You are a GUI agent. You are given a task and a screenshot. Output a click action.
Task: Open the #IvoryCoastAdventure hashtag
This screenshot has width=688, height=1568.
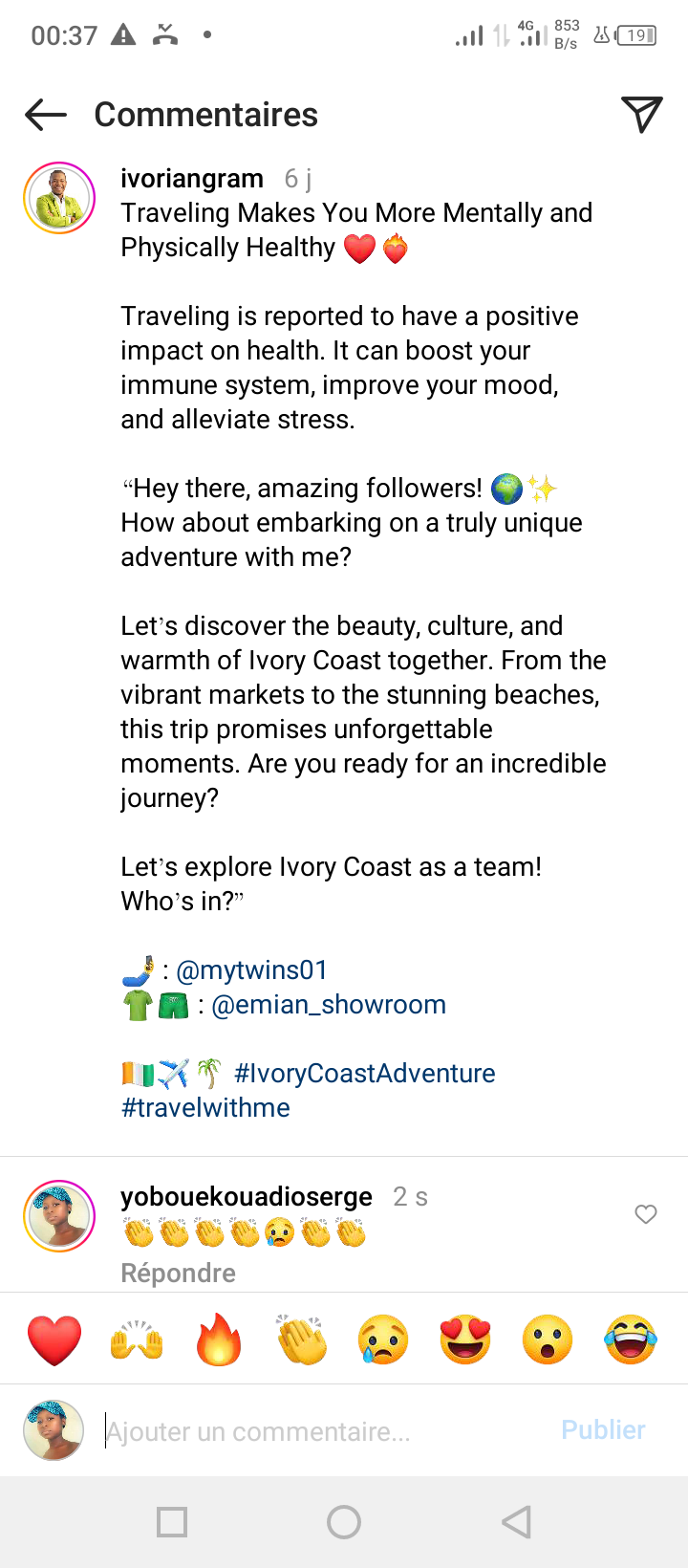364,1074
